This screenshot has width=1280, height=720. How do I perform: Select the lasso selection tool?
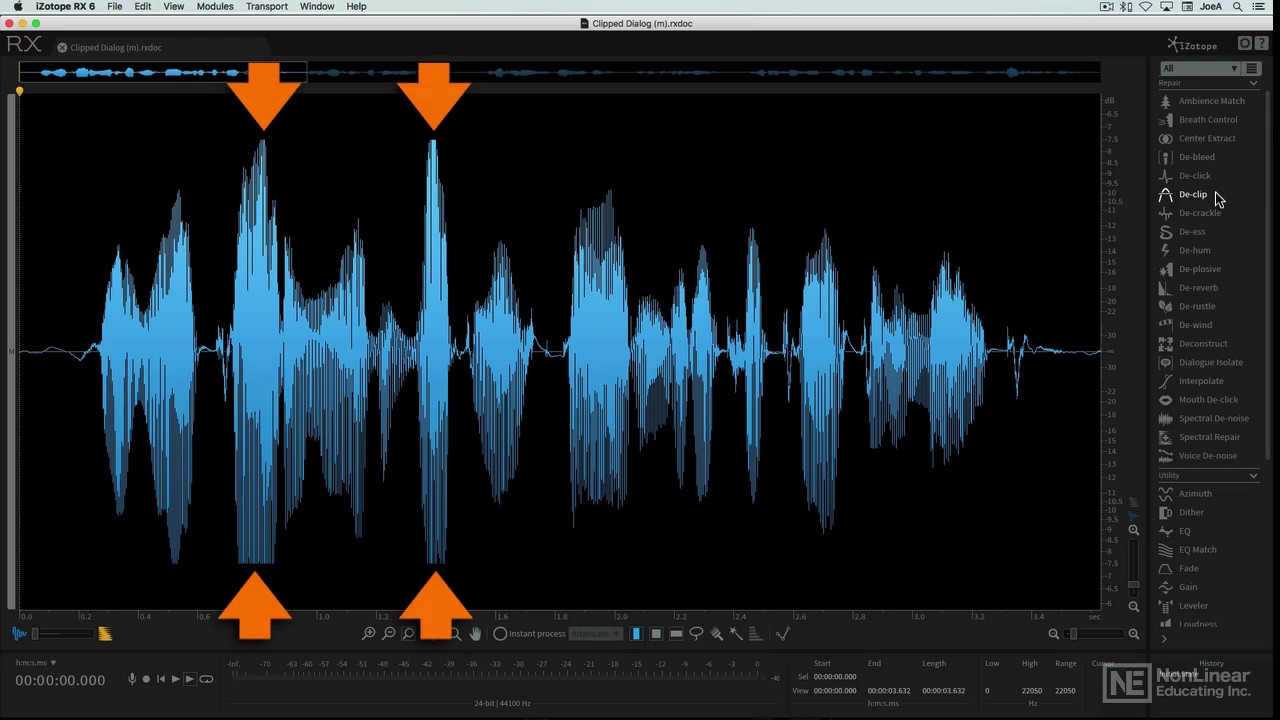click(x=696, y=634)
